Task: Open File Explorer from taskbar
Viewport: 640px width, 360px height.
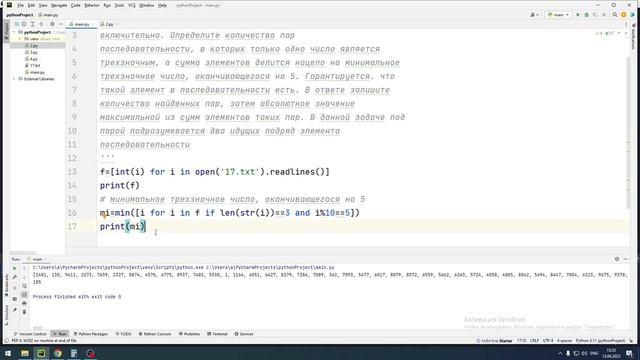Action: 25,353
